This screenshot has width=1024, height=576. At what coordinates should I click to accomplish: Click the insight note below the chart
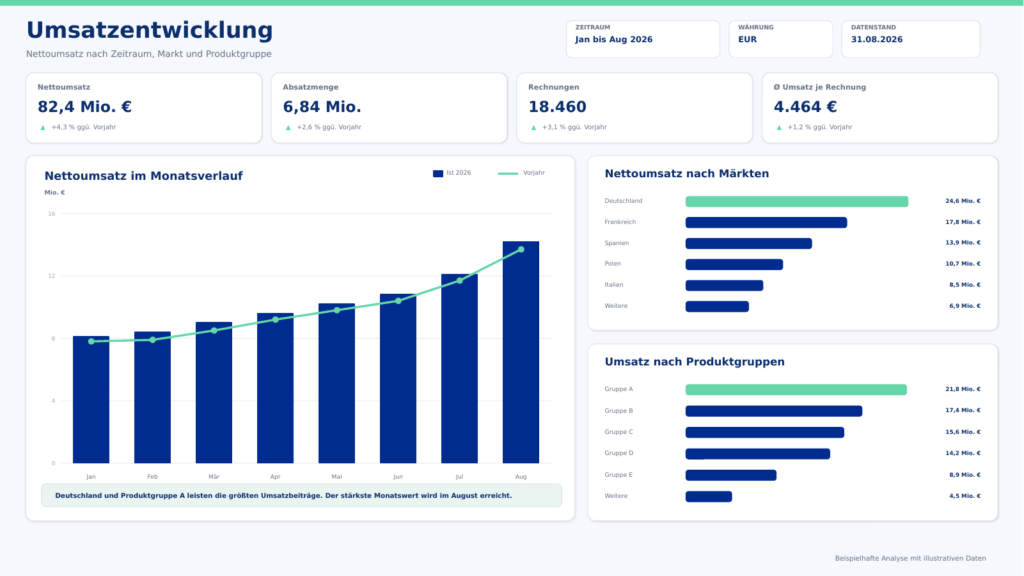pyautogui.click(x=301, y=496)
